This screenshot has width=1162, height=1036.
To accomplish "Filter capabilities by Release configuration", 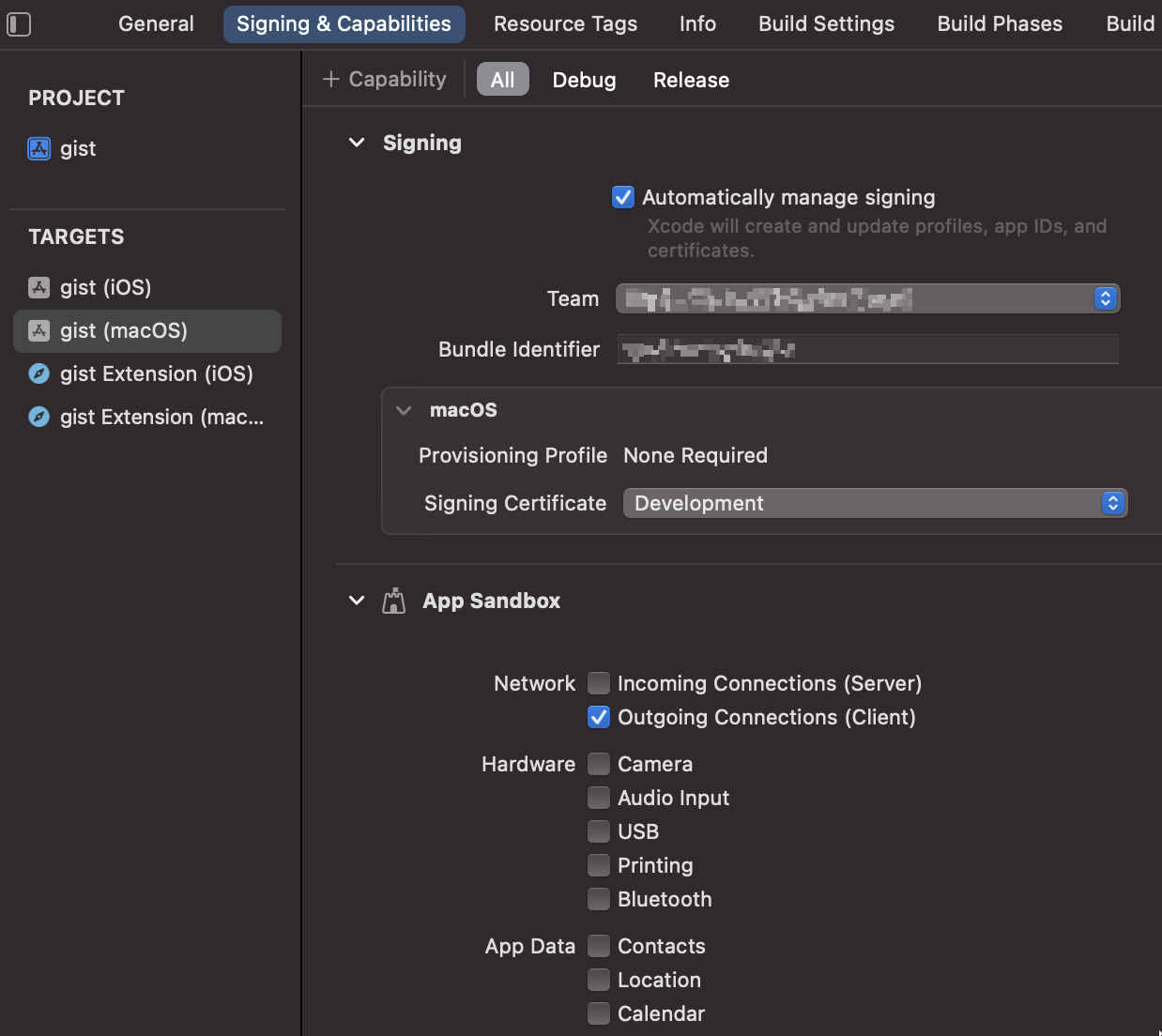I will click(691, 80).
